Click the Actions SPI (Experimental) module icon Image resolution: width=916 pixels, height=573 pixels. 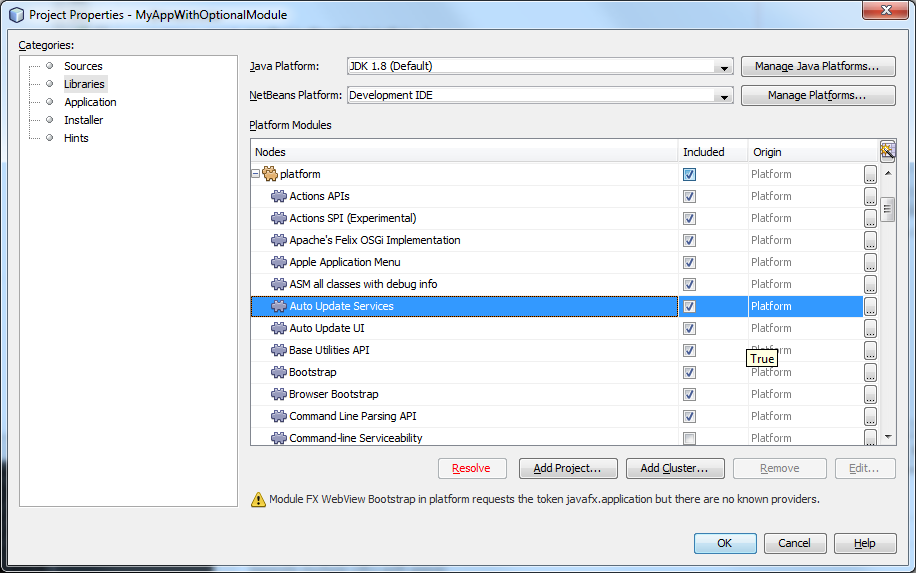[x=279, y=218]
